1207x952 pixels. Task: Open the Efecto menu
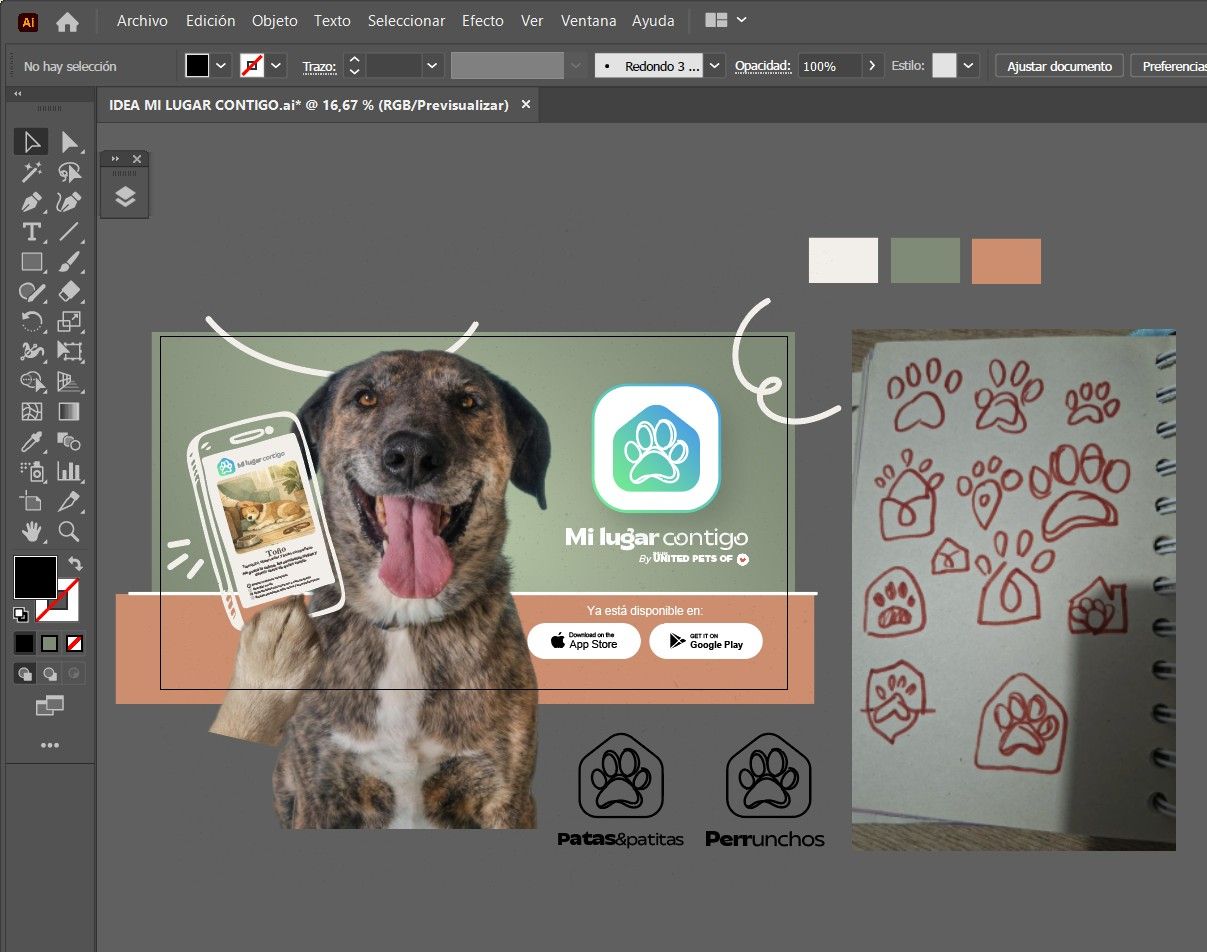tap(483, 20)
